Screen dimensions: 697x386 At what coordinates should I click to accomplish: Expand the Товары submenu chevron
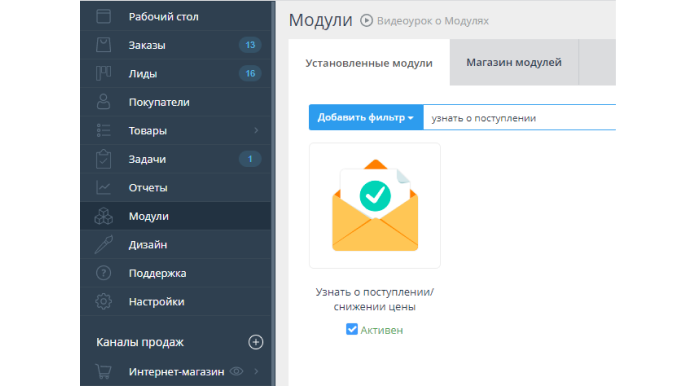pyautogui.click(x=256, y=130)
